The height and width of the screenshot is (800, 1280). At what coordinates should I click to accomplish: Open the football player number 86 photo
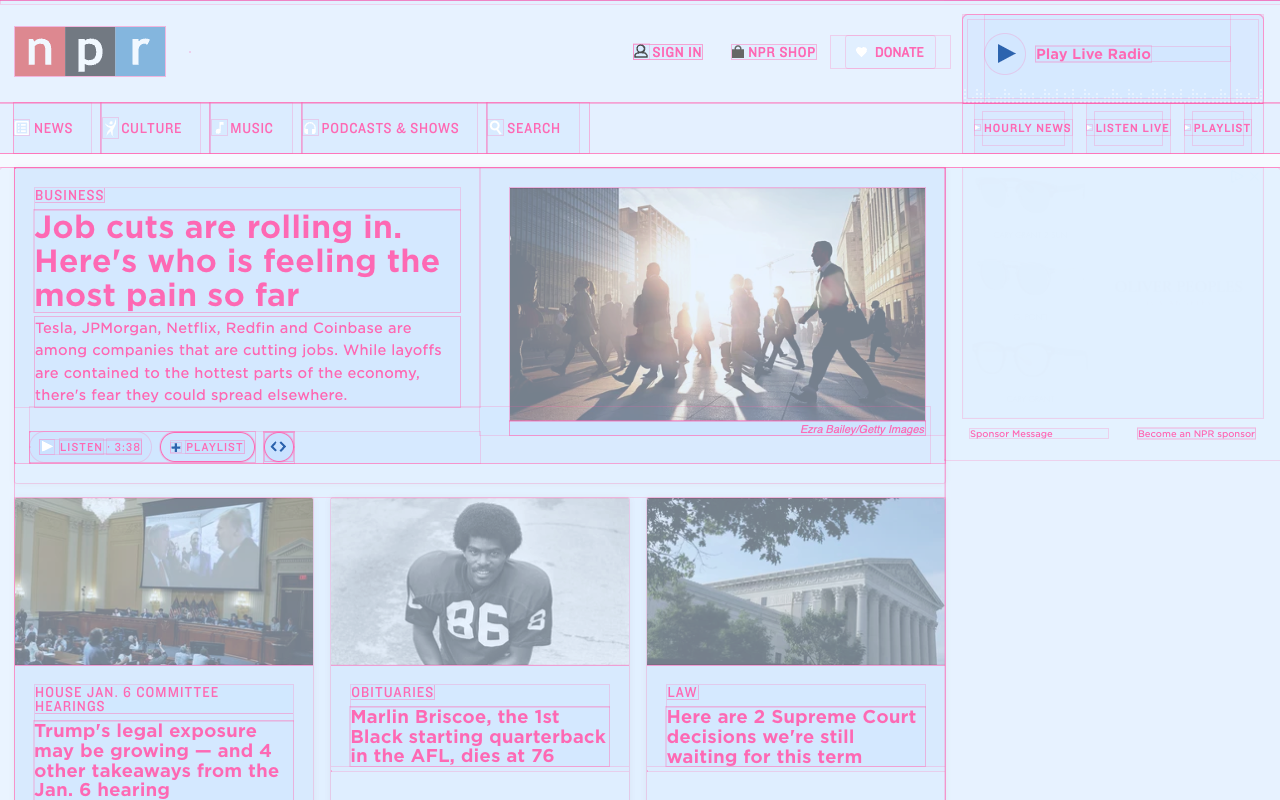point(480,582)
